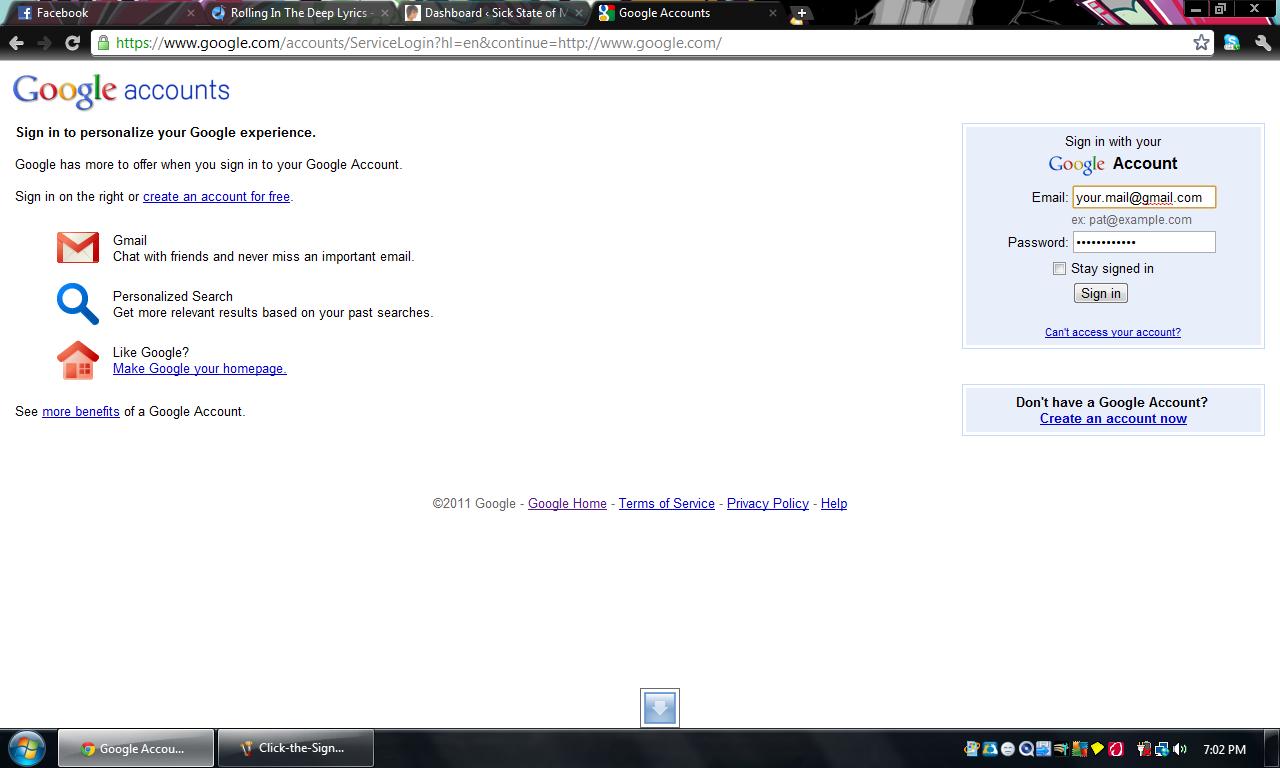Click the red Gmail envelope icon
Screen dimensions: 1280x768
[78, 248]
